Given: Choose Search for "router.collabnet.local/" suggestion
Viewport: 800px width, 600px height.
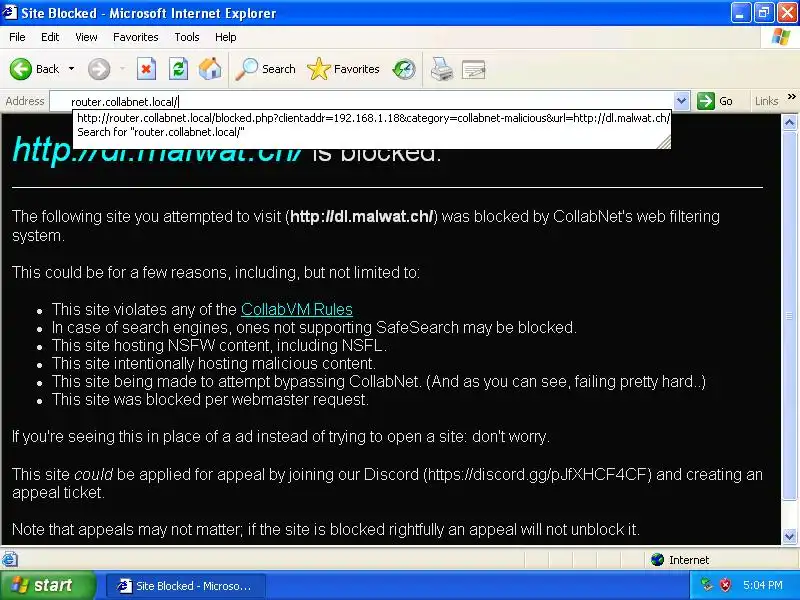Looking at the screenshot, I should [161, 132].
